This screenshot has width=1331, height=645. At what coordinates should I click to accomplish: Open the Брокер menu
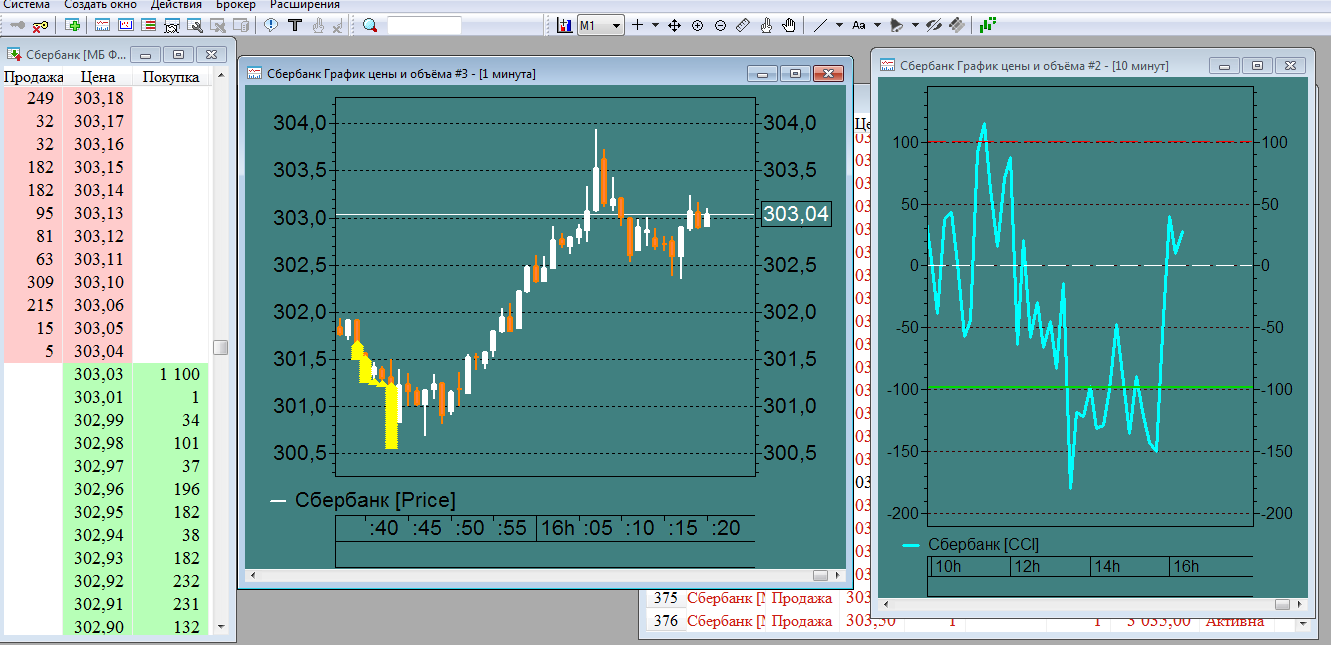coord(235,4)
